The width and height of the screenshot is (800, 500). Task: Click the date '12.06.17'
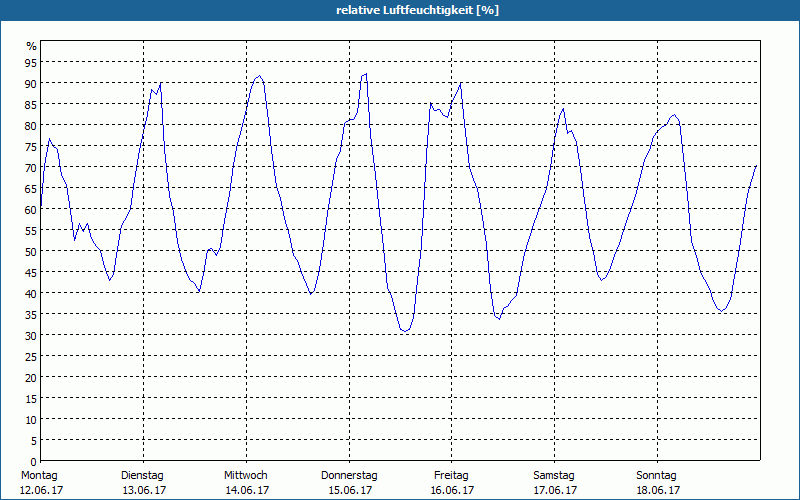coord(41,490)
